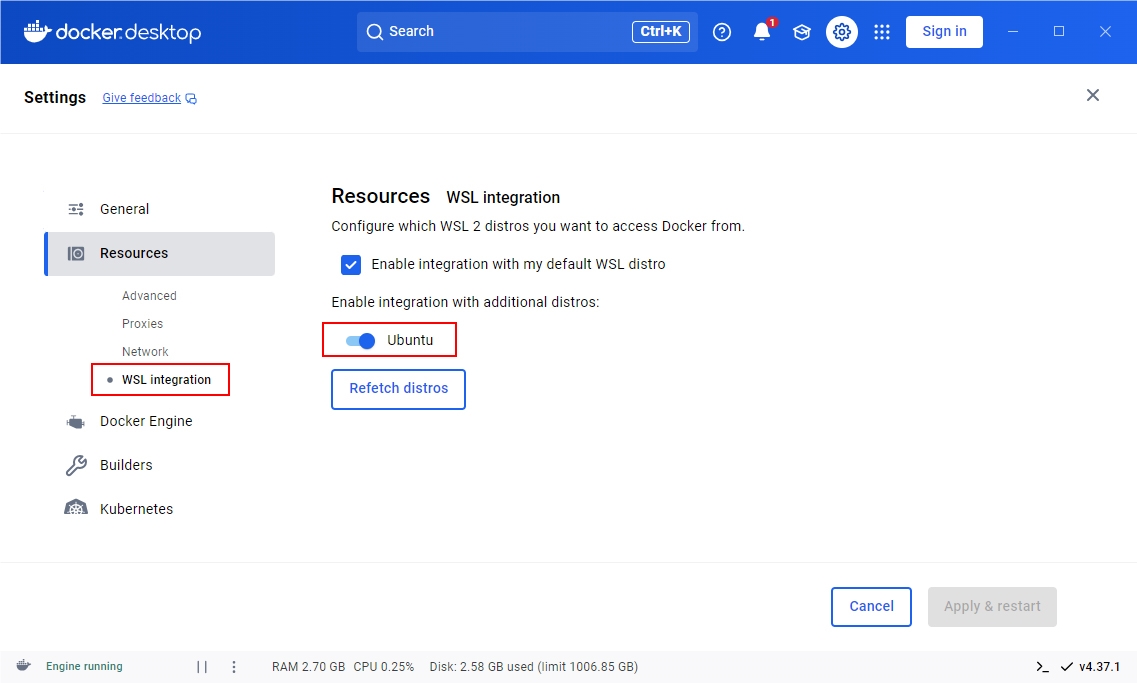
Task: Close the Settings panel with X
Action: click(x=1093, y=95)
